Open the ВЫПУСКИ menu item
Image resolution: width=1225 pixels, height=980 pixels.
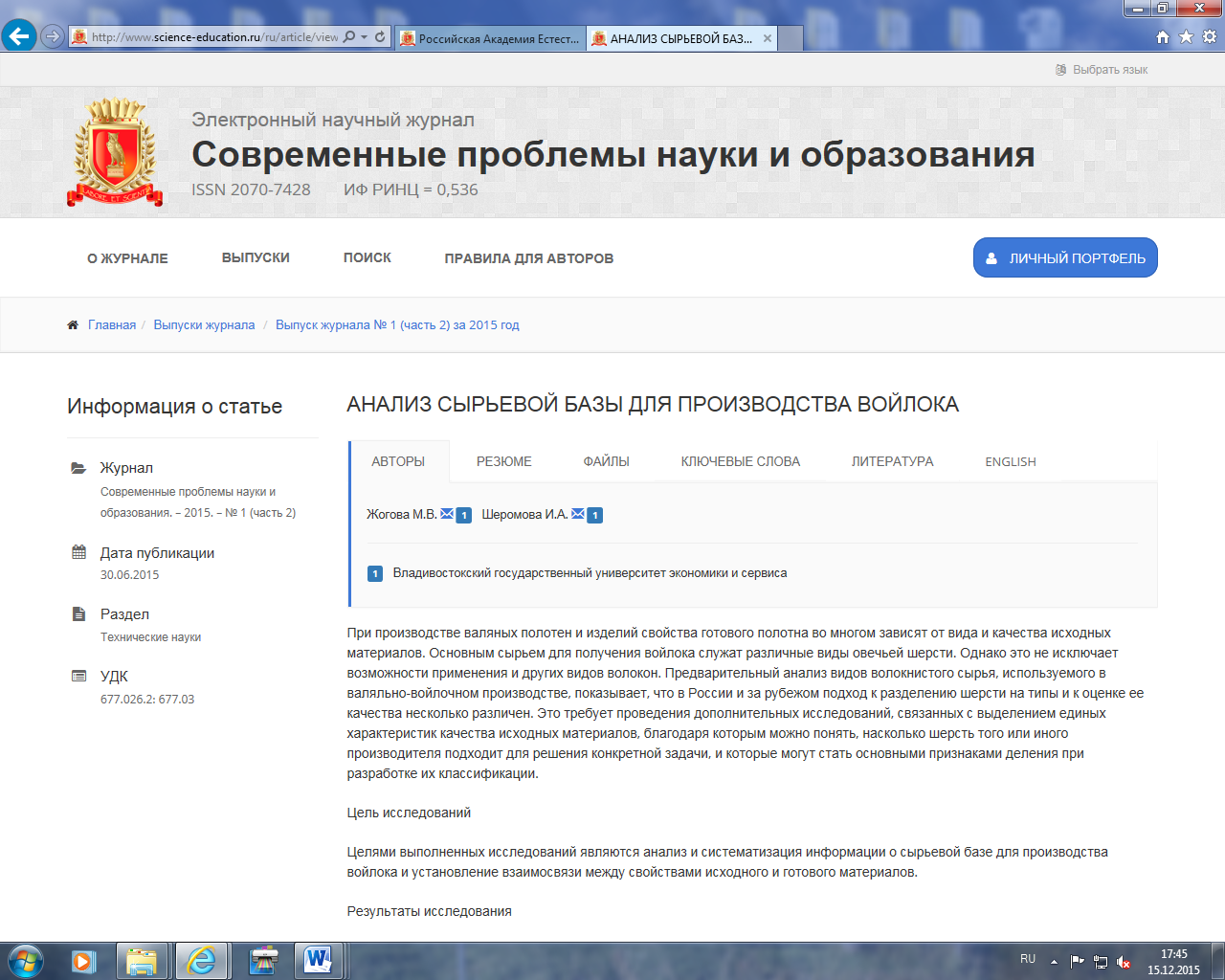pos(256,257)
